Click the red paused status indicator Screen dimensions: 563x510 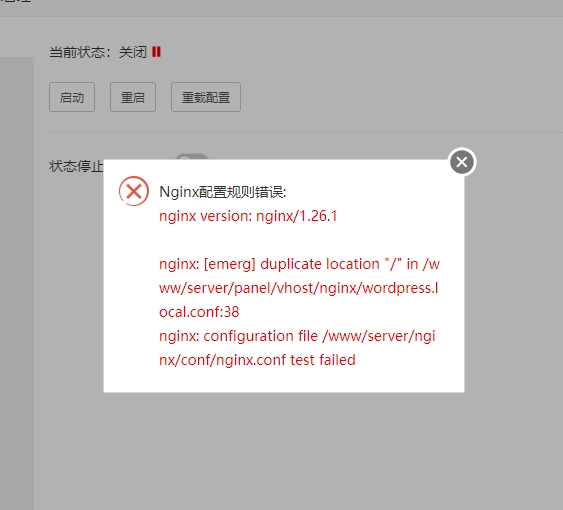click(156, 52)
